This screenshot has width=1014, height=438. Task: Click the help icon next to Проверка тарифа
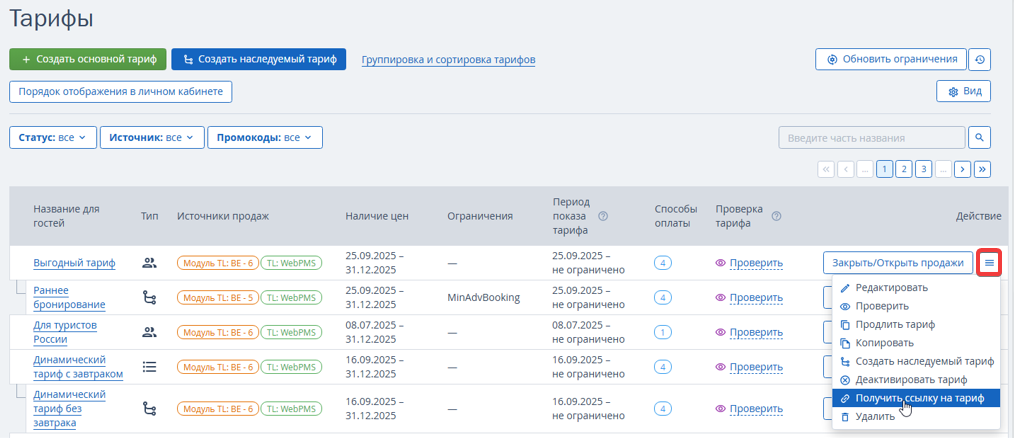(776, 216)
